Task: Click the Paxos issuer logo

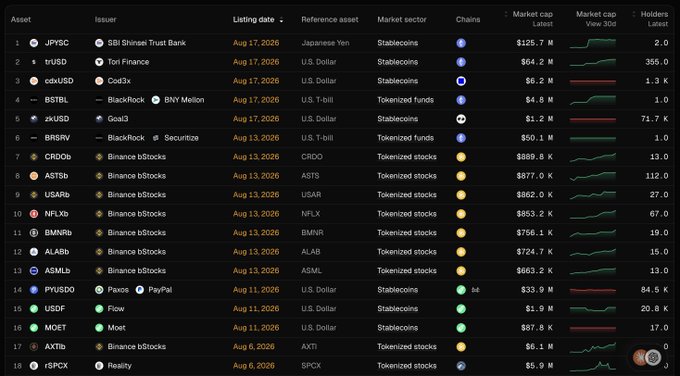Action: pyautogui.click(x=99, y=290)
